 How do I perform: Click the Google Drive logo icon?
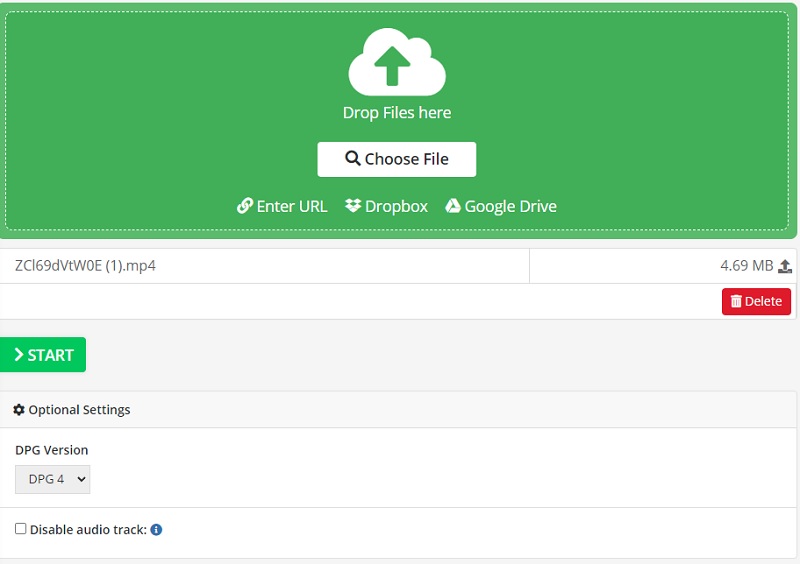[453, 206]
